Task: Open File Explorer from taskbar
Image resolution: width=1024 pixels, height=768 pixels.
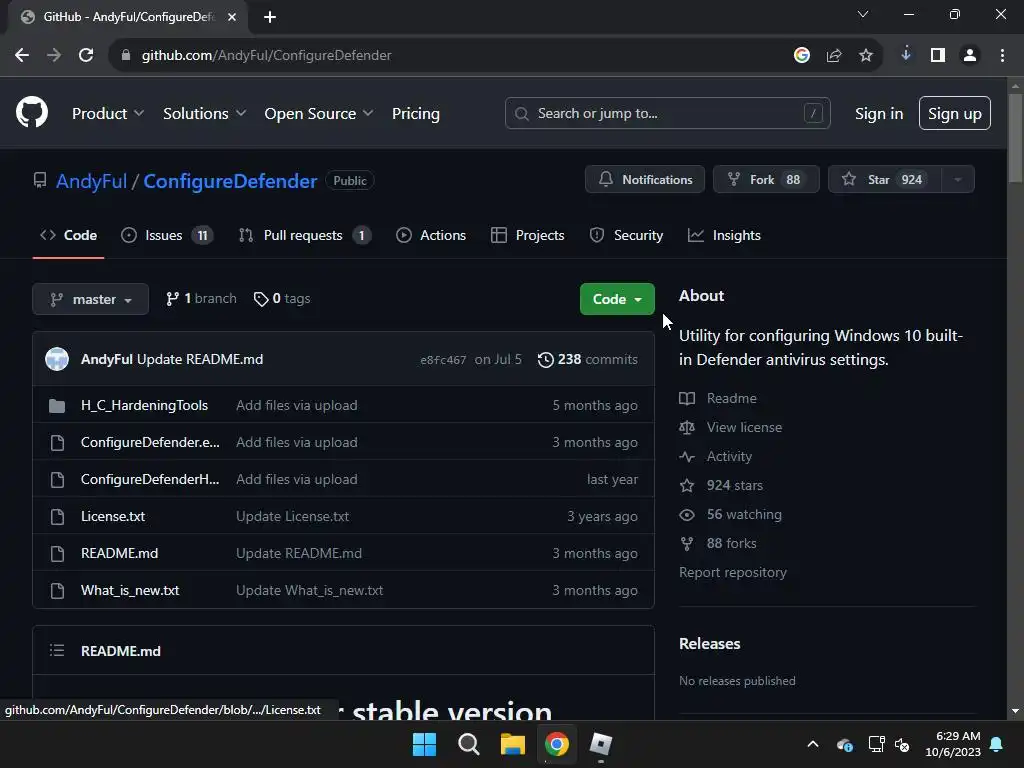Action: (x=513, y=744)
